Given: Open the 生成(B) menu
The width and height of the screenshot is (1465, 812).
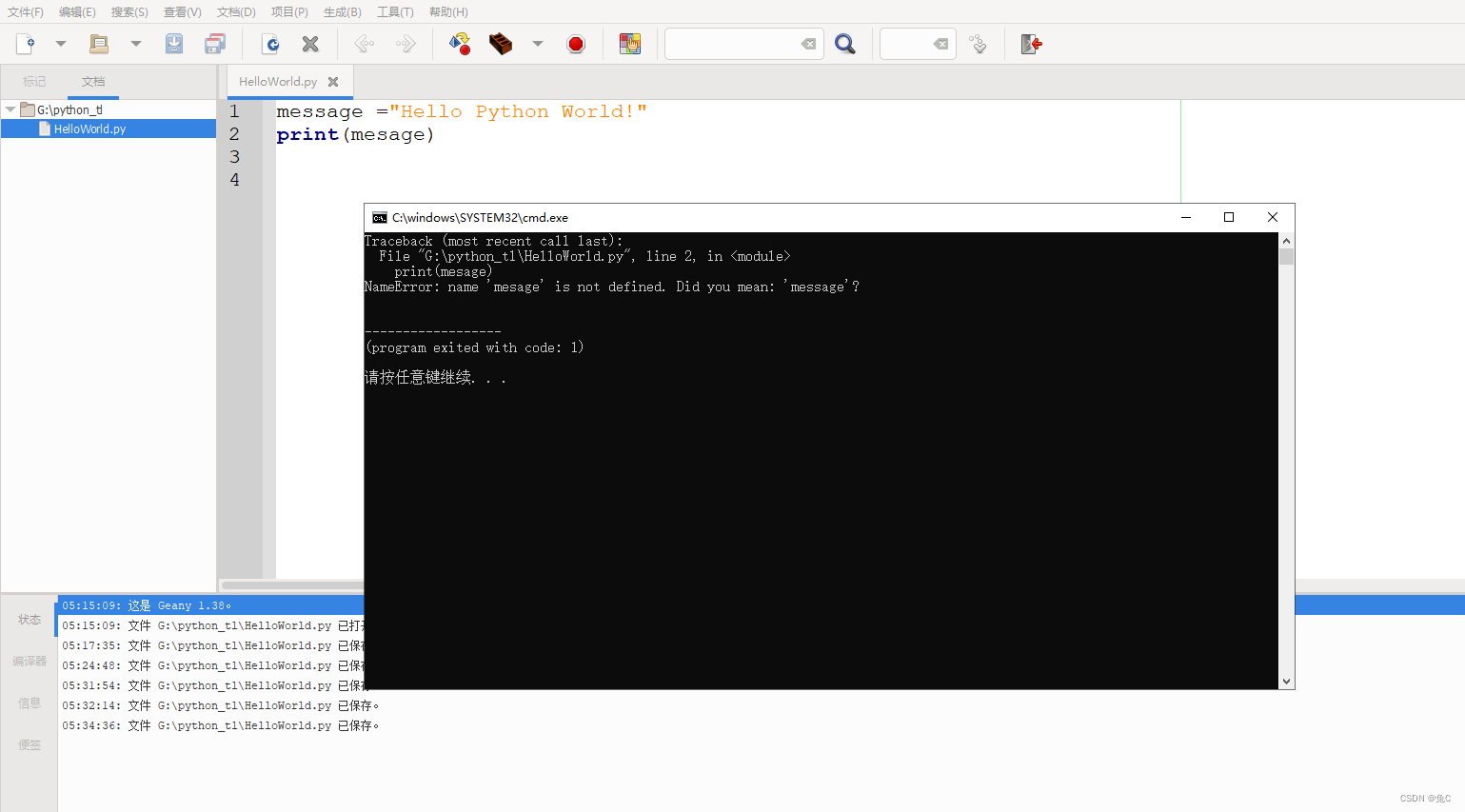Looking at the screenshot, I should (x=343, y=12).
